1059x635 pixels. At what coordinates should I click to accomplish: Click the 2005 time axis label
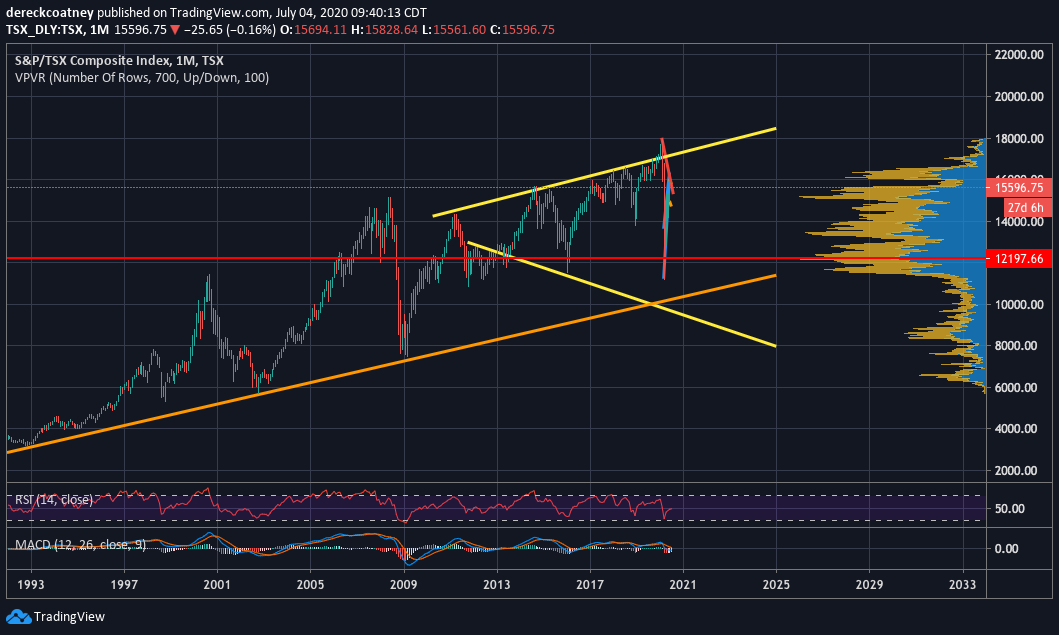(310, 584)
